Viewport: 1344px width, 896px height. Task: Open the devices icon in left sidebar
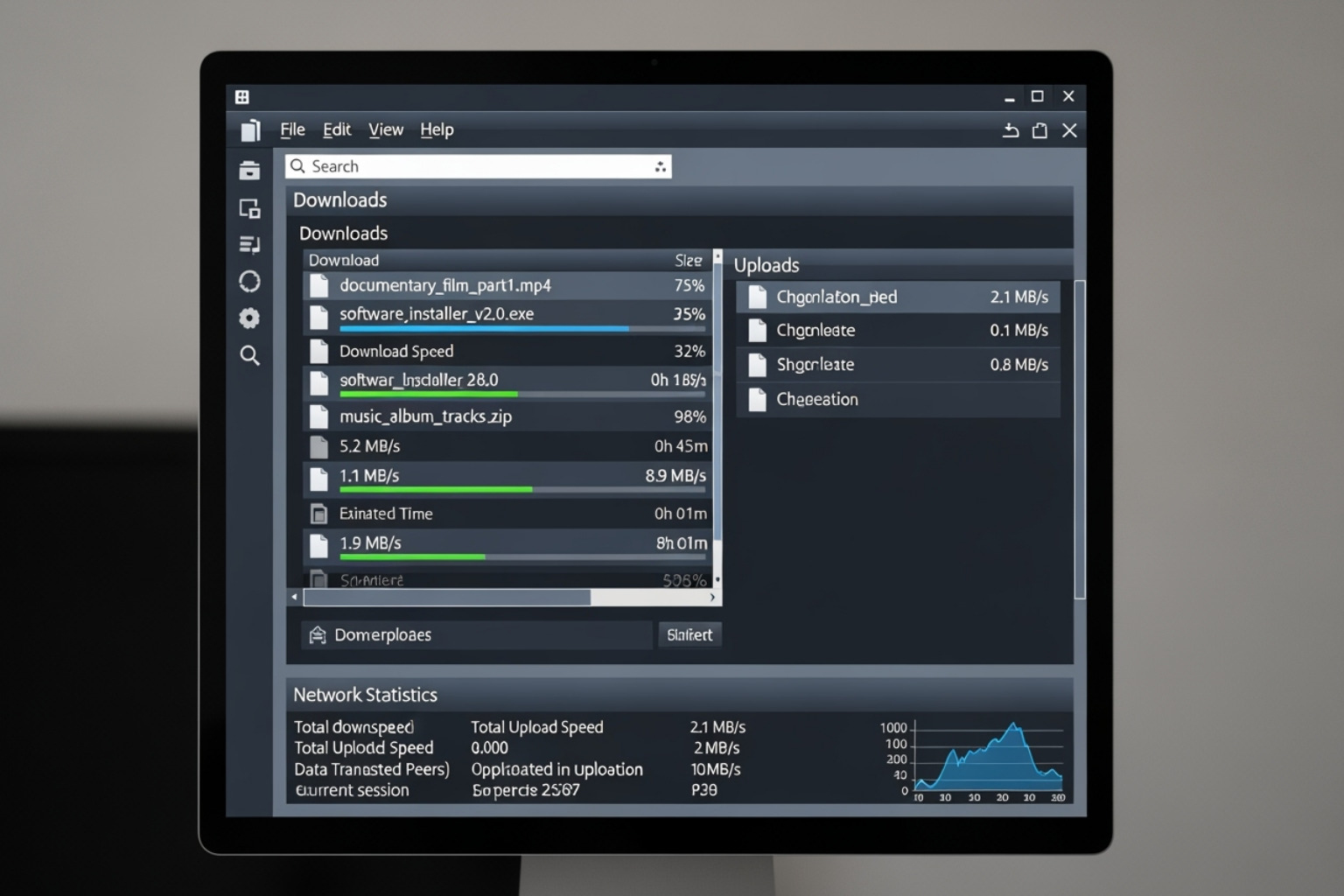pos(249,208)
